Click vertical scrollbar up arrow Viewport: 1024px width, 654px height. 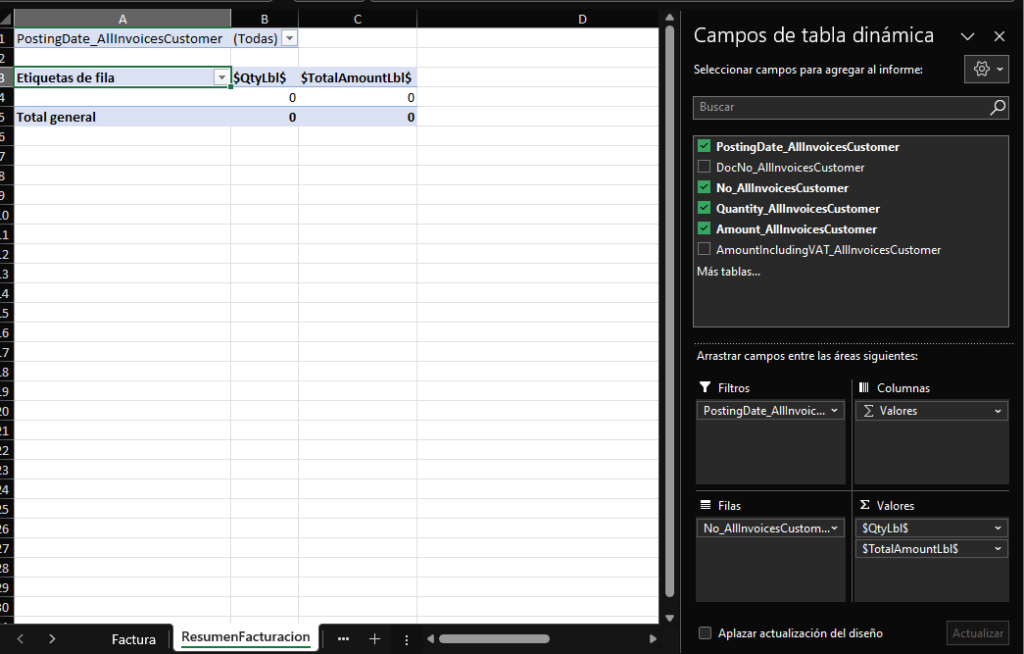point(669,18)
